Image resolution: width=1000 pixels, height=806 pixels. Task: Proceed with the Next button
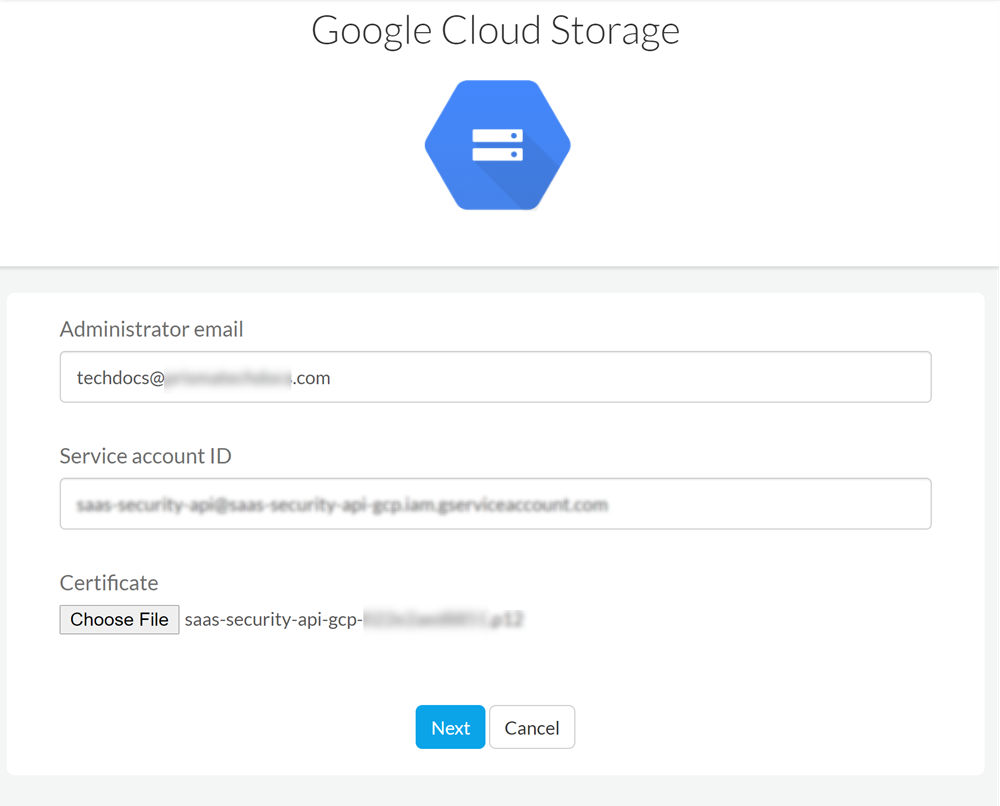tap(450, 728)
